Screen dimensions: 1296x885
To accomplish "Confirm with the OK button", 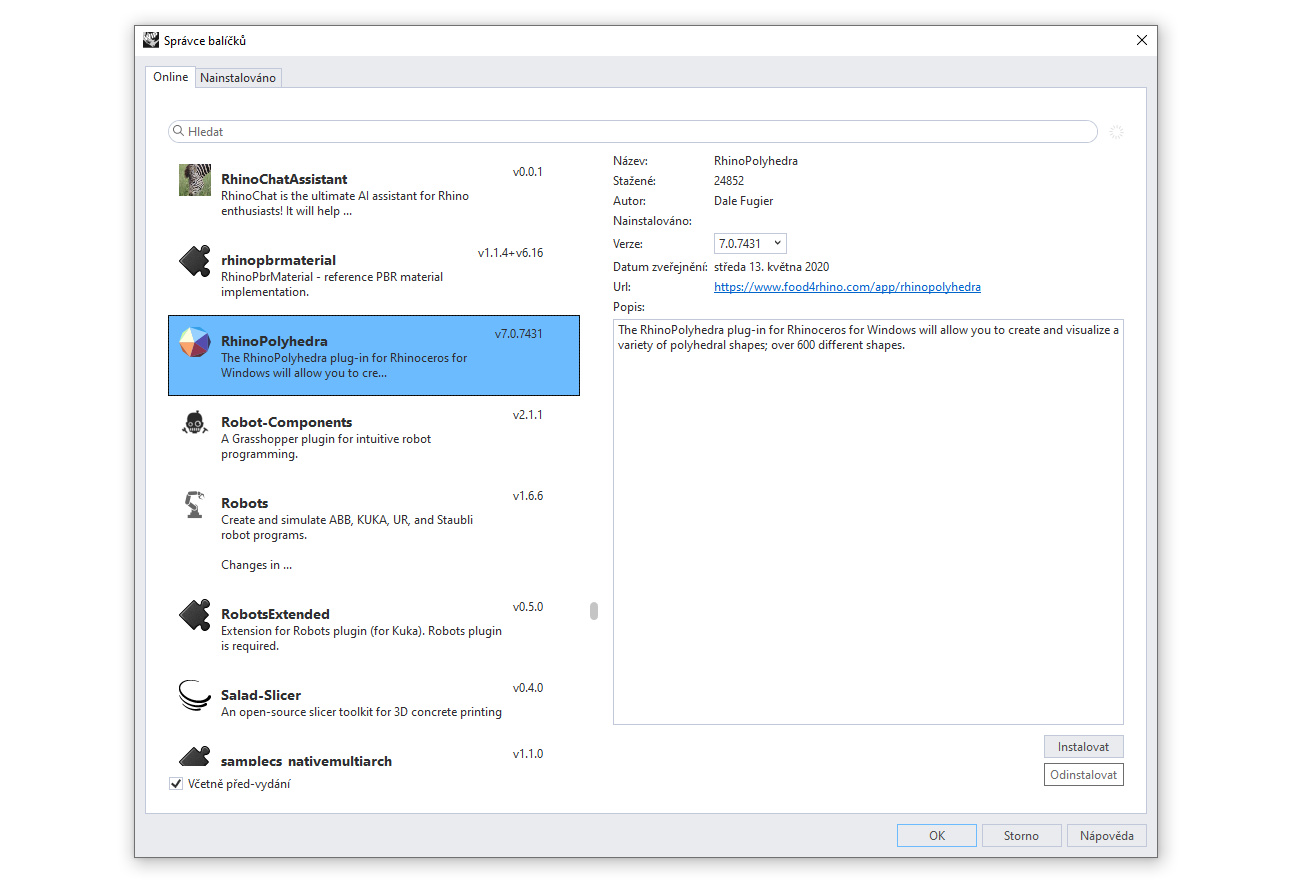I will tap(937, 836).
